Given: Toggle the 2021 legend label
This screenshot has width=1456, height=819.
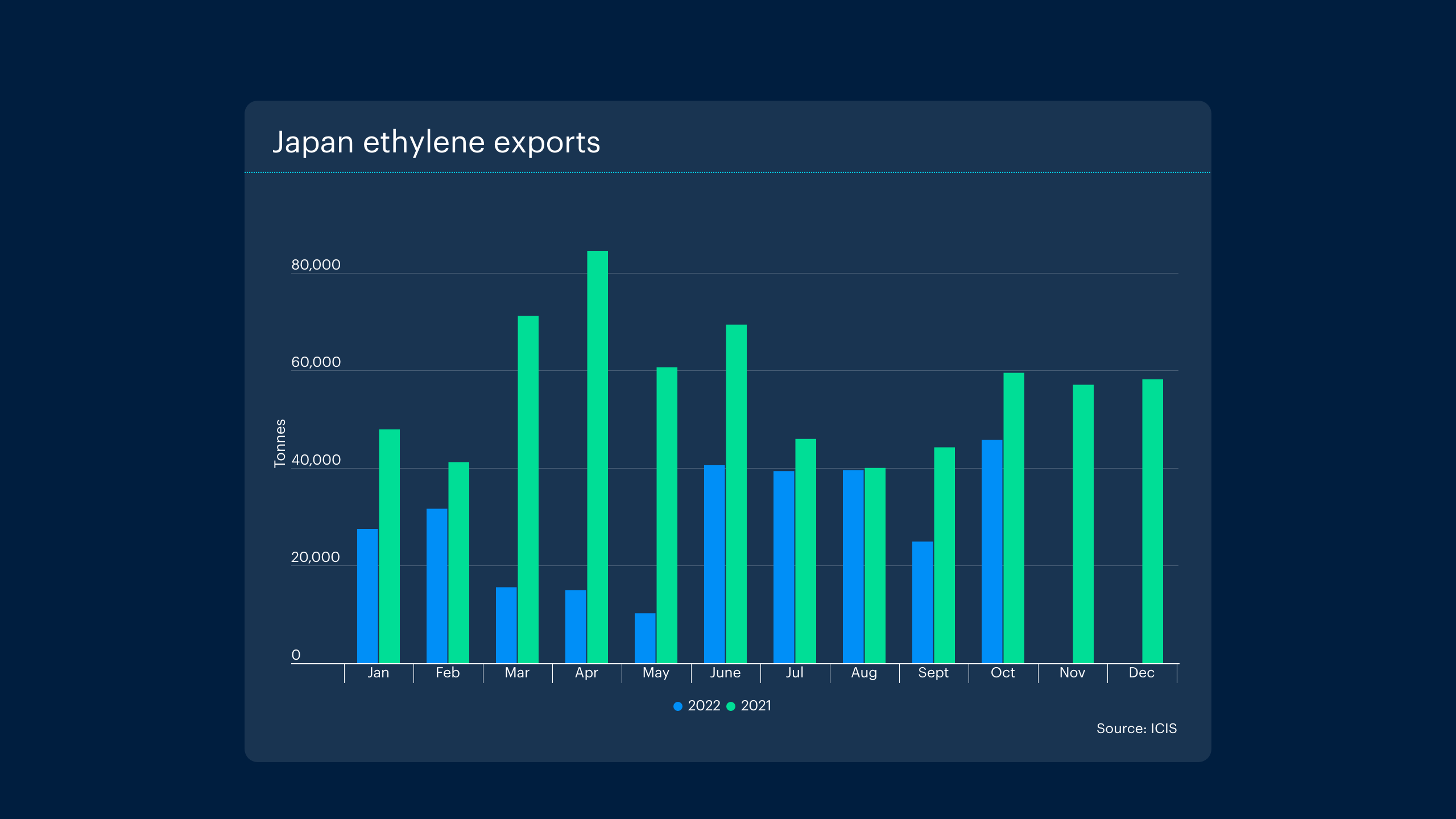Looking at the screenshot, I should coord(756,706).
